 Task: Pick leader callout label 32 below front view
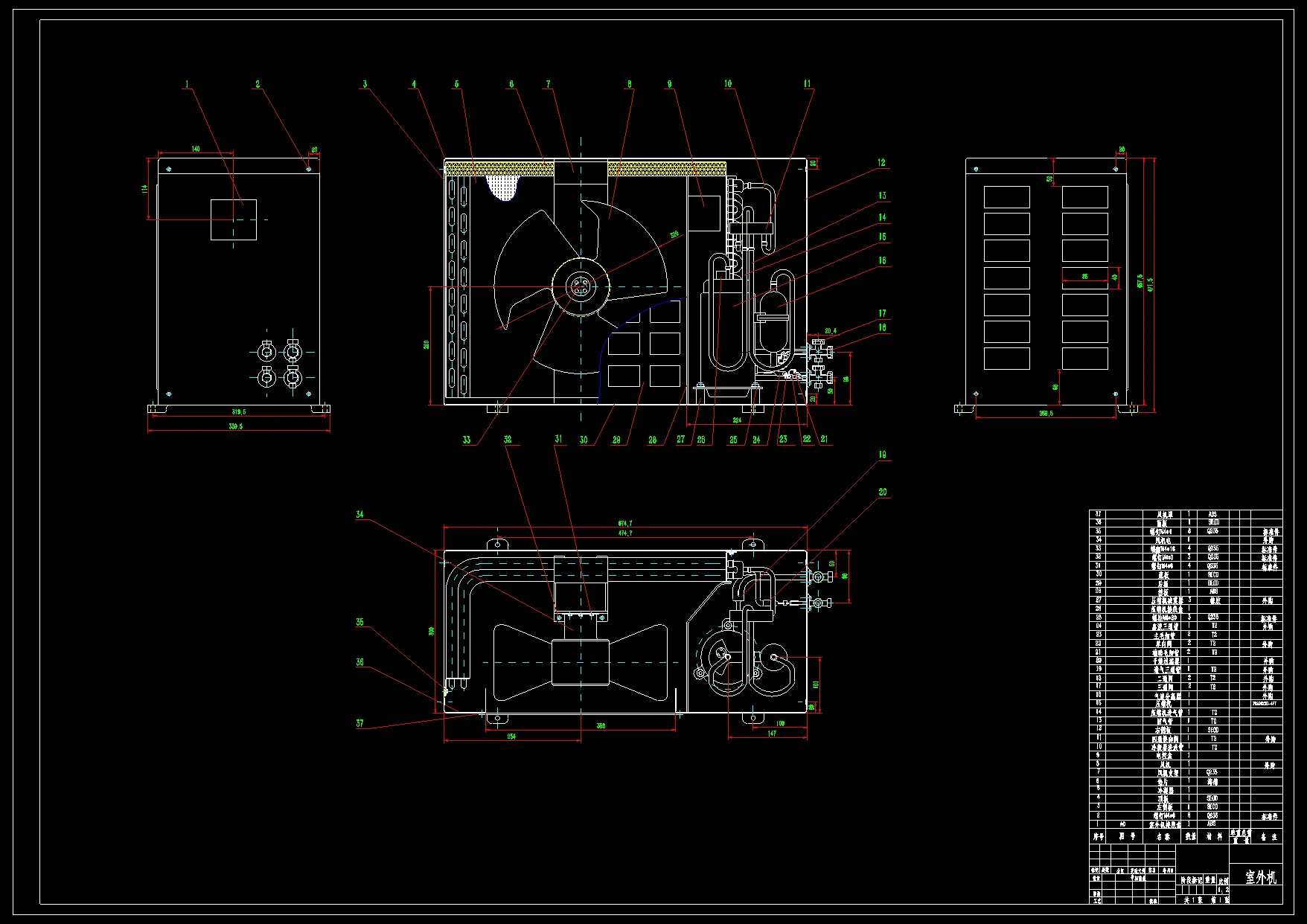(x=508, y=440)
